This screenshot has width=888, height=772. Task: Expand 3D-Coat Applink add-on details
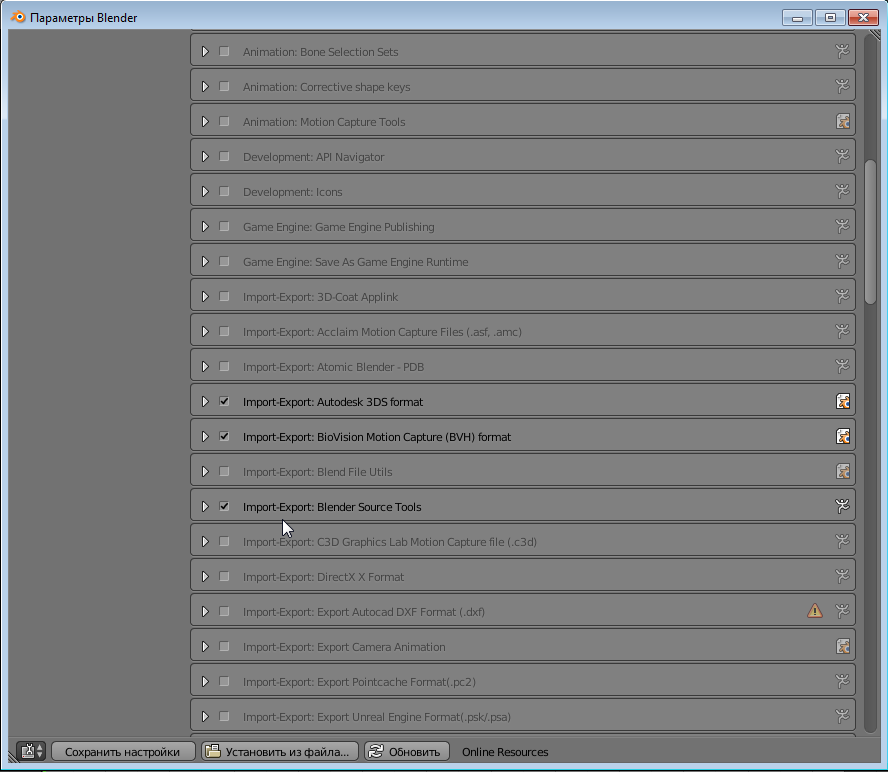click(x=205, y=296)
